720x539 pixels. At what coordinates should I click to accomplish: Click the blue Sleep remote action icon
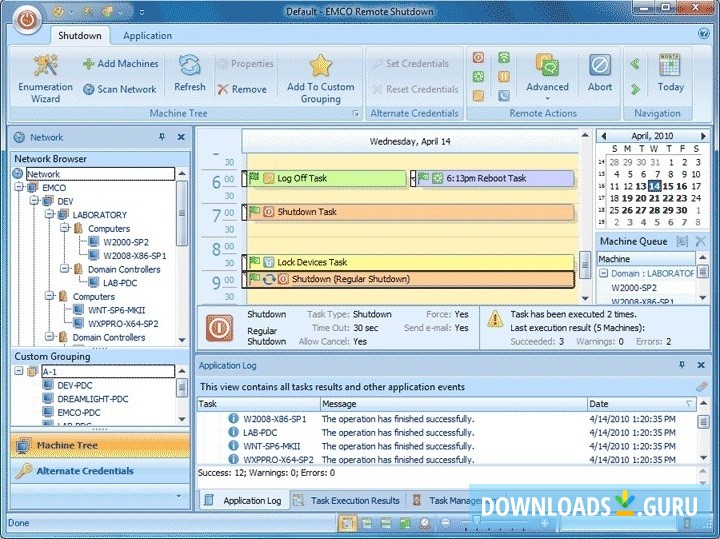pyautogui.click(x=504, y=95)
